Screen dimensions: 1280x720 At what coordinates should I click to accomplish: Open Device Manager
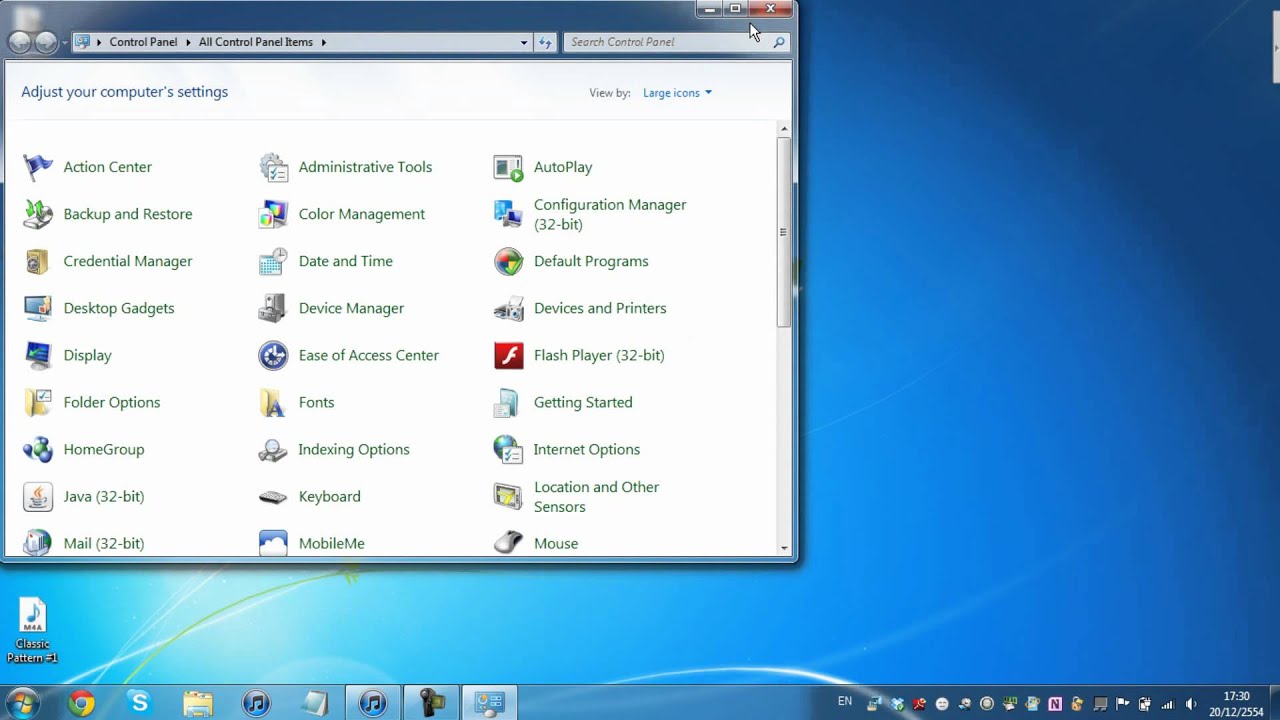click(x=331, y=308)
